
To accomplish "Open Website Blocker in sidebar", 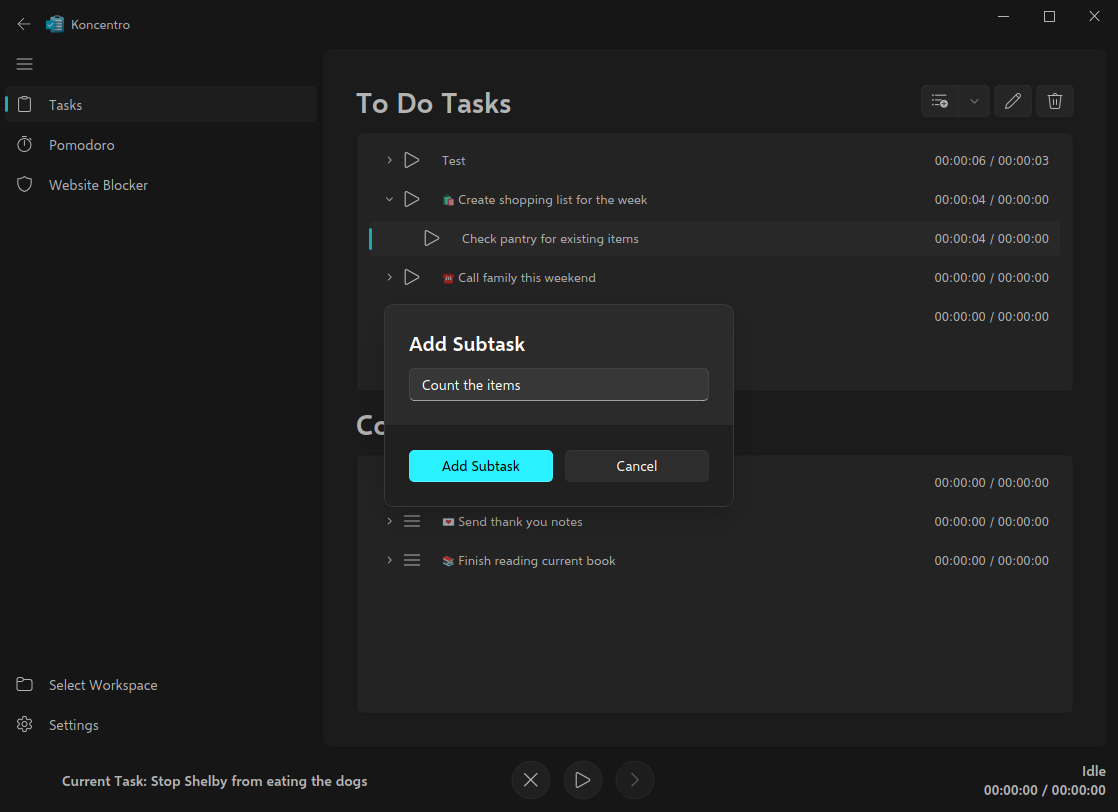I will [98, 185].
